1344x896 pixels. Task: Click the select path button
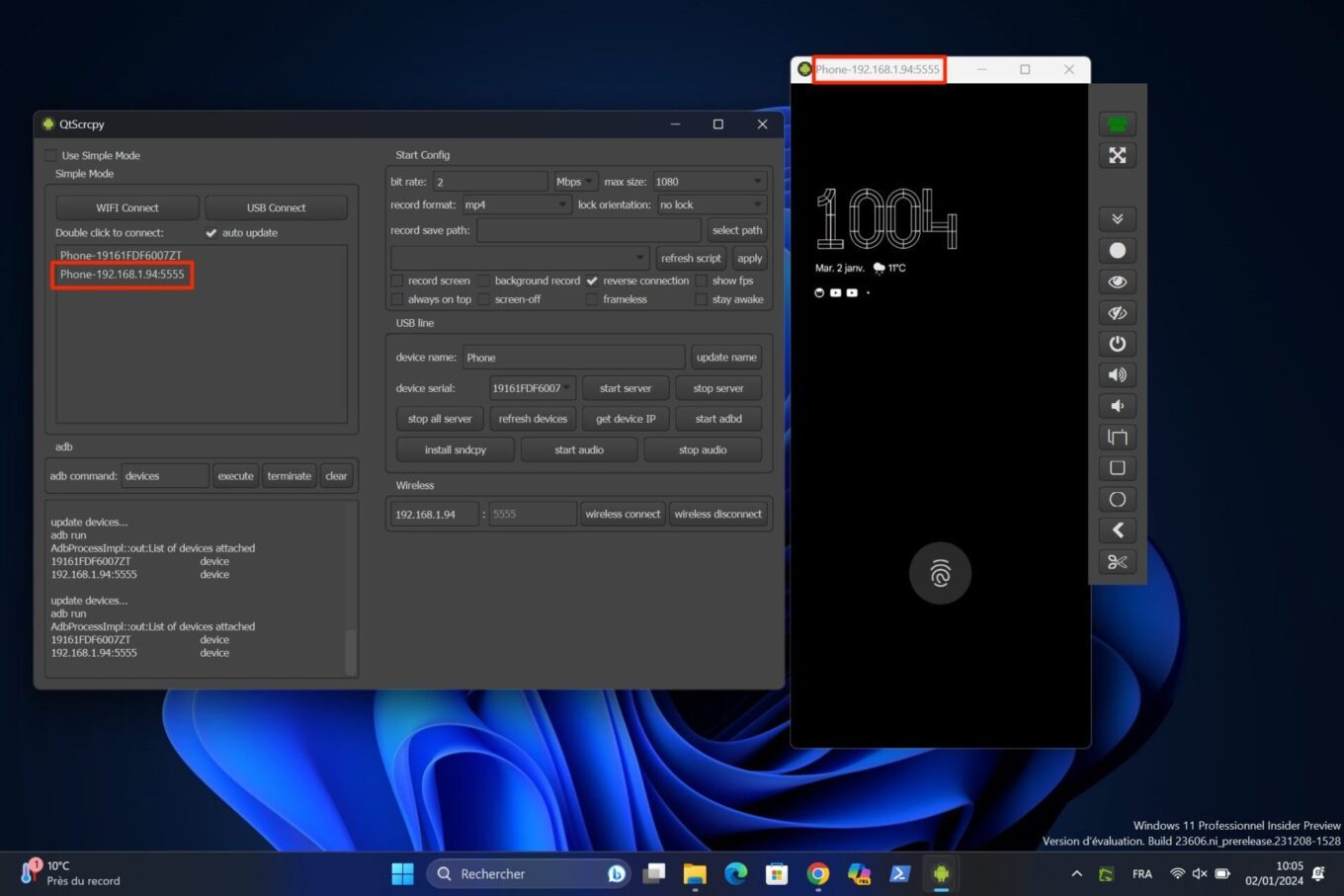(x=737, y=230)
